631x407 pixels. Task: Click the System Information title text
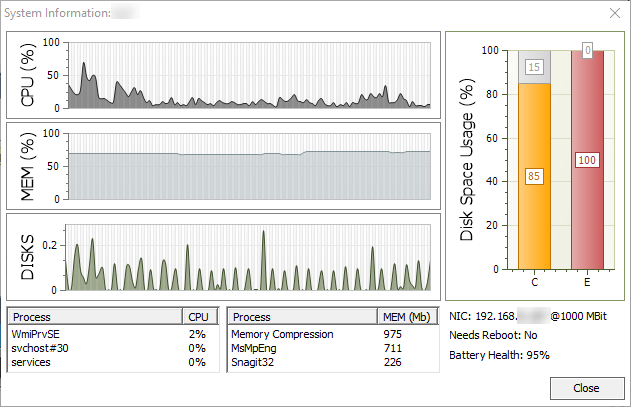57,13
